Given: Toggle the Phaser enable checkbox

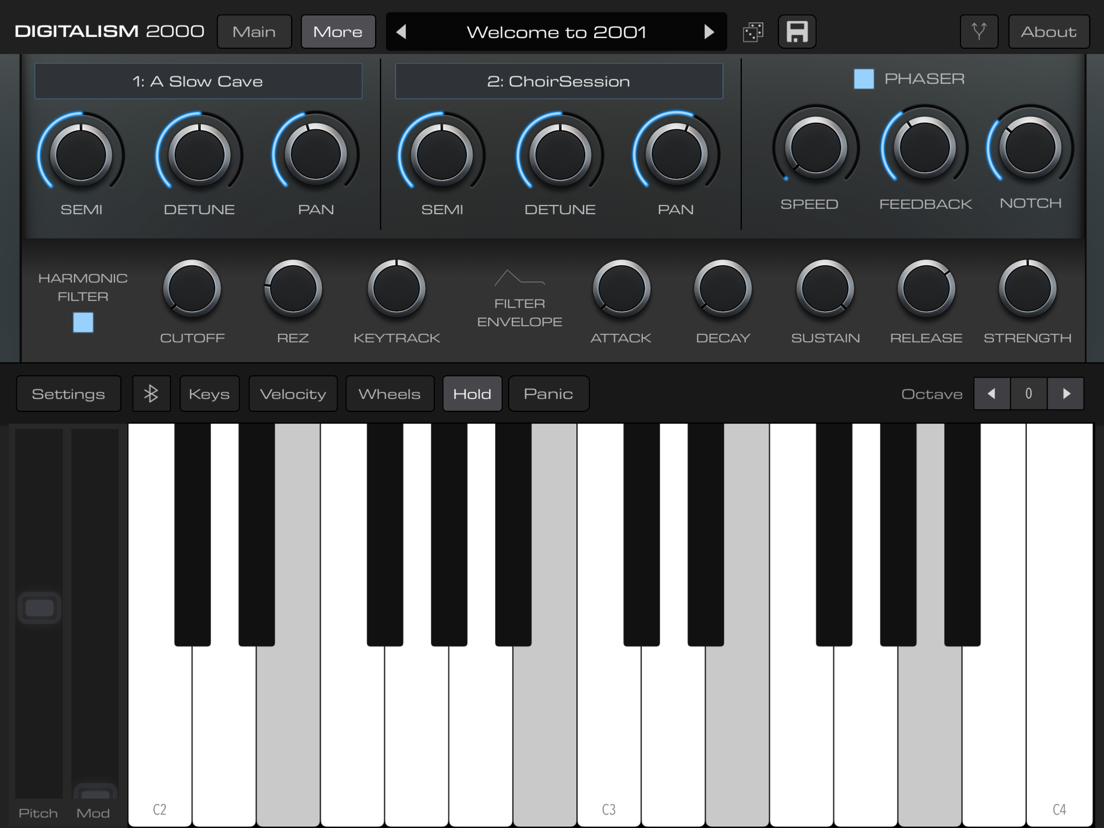Looking at the screenshot, I should point(863,79).
